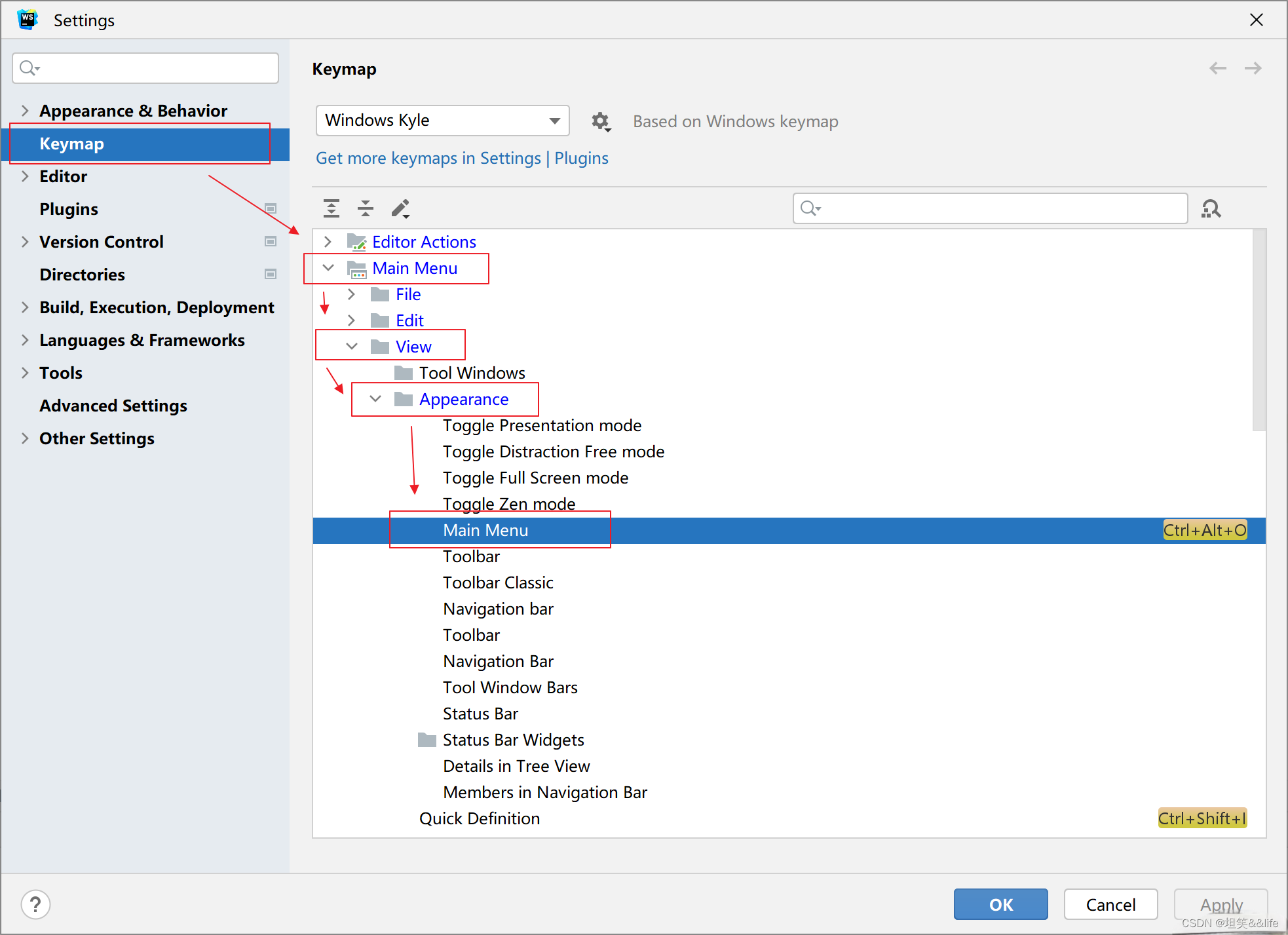Image resolution: width=1288 pixels, height=935 pixels.
Task: Collapse the Appearance folder in keymap tree
Action: coord(375,399)
